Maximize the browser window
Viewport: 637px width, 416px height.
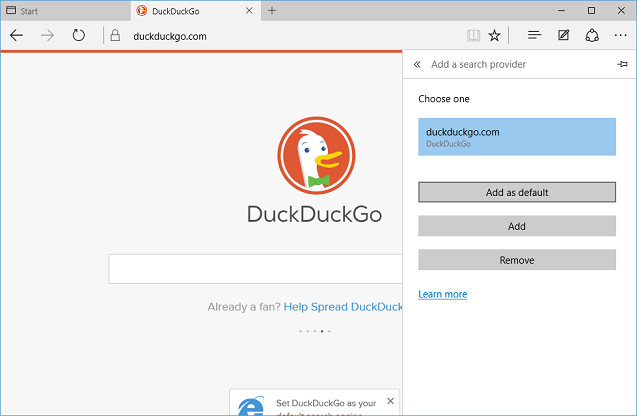[x=592, y=11]
